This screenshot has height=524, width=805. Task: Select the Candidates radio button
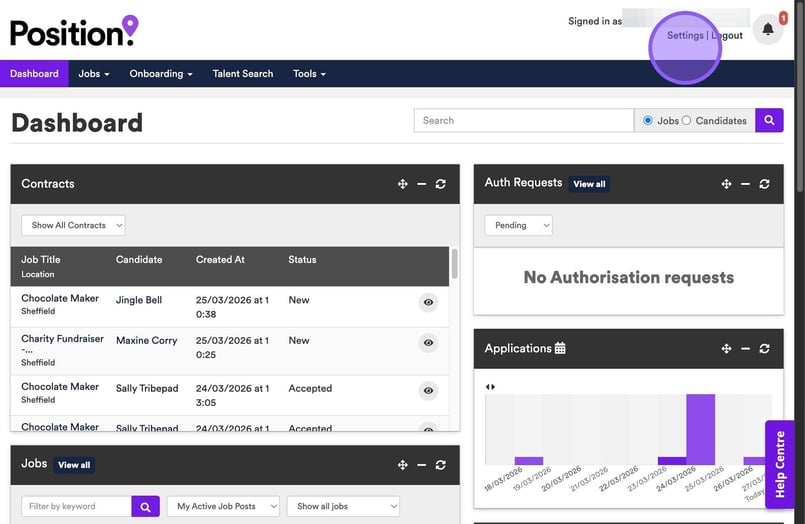[x=686, y=121]
